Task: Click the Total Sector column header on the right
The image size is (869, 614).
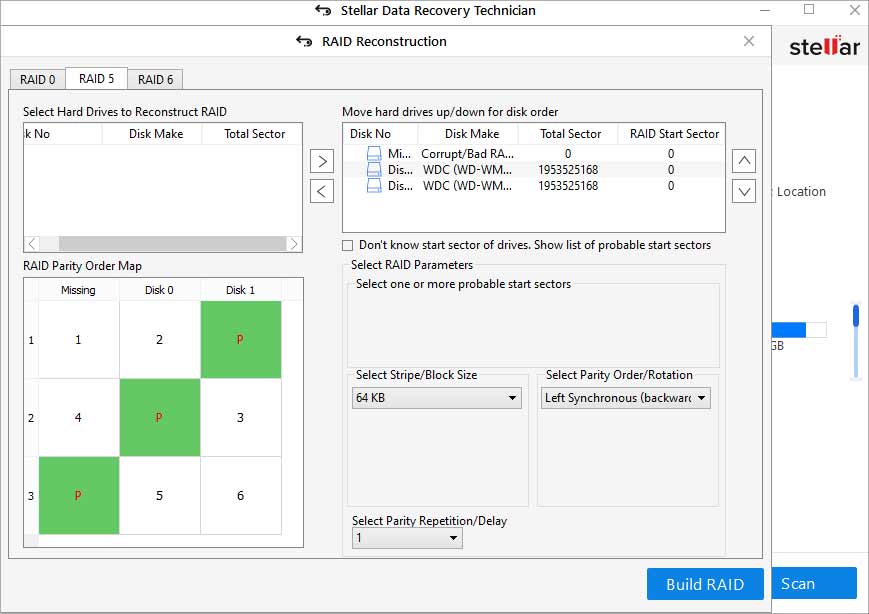Action: click(x=570, y=134)
